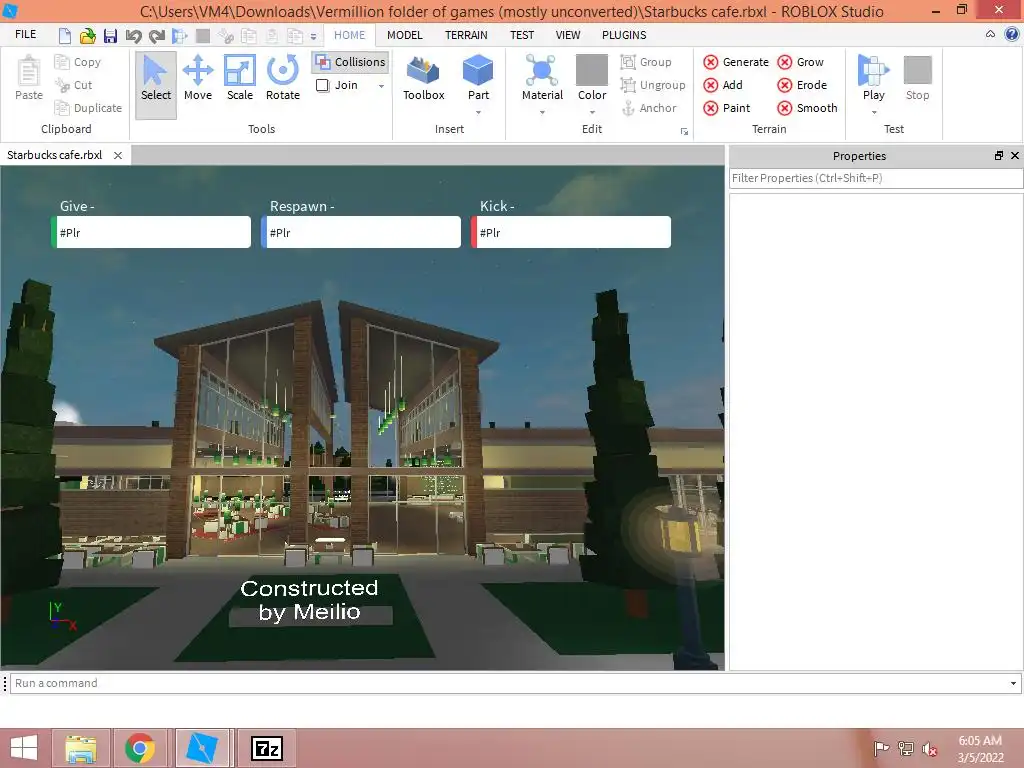Open the Material picker icon
The width and height of the screenshot is (1024, 768).
click(x=541, y=70)
